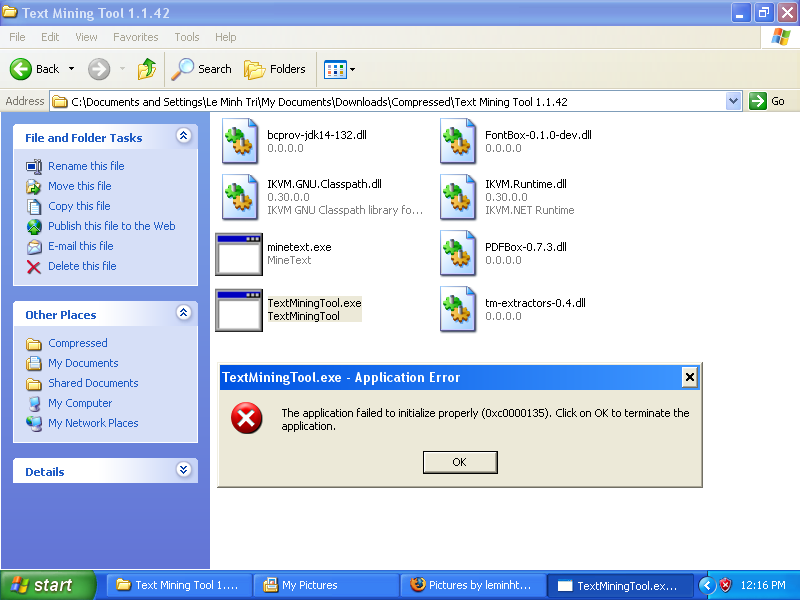
Task: Select FontBox-0.1.0-dev.dll file icon
Action: pyautogui.click(x=458, y=141)
